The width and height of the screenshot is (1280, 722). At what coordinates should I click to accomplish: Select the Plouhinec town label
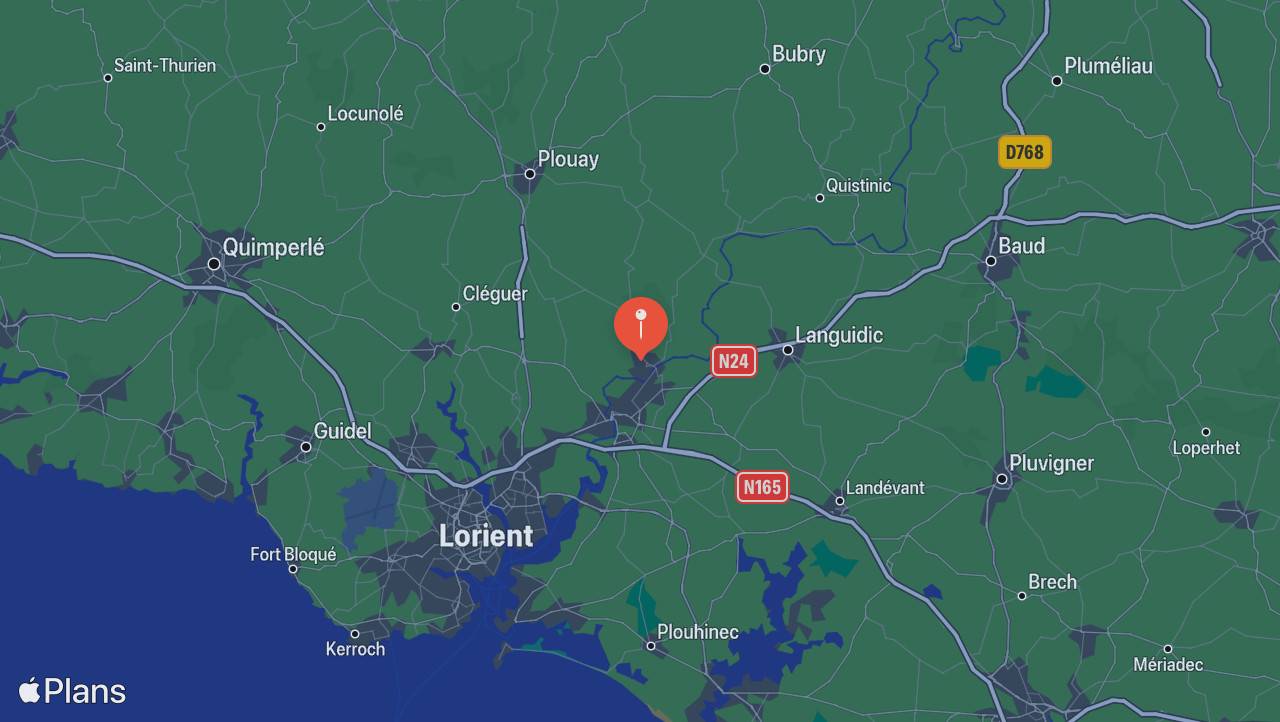698,632
